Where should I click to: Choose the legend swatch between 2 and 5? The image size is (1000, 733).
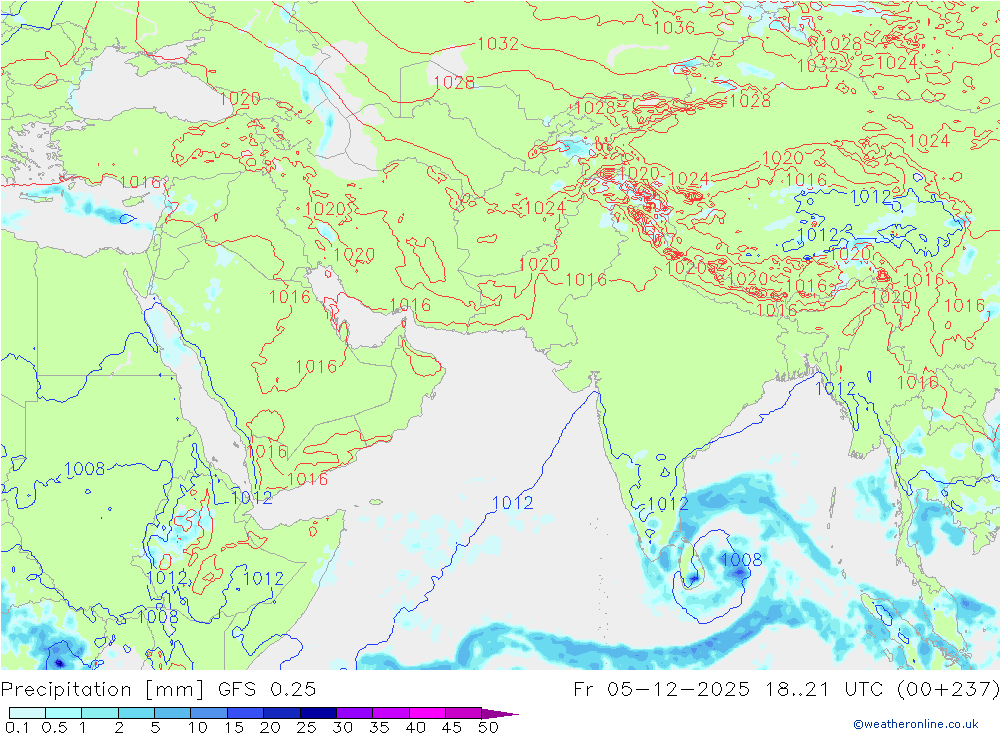[136, 713]
